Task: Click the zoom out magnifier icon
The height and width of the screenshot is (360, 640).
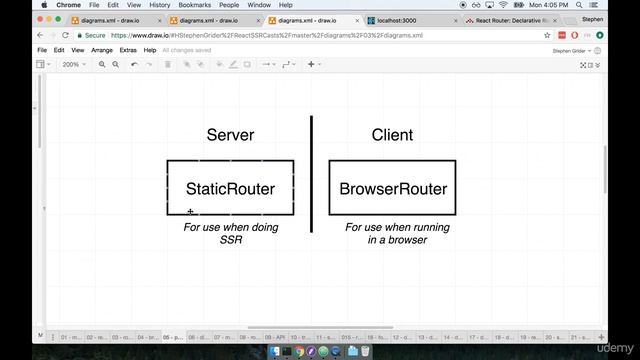Action: (x=116, y=64)
